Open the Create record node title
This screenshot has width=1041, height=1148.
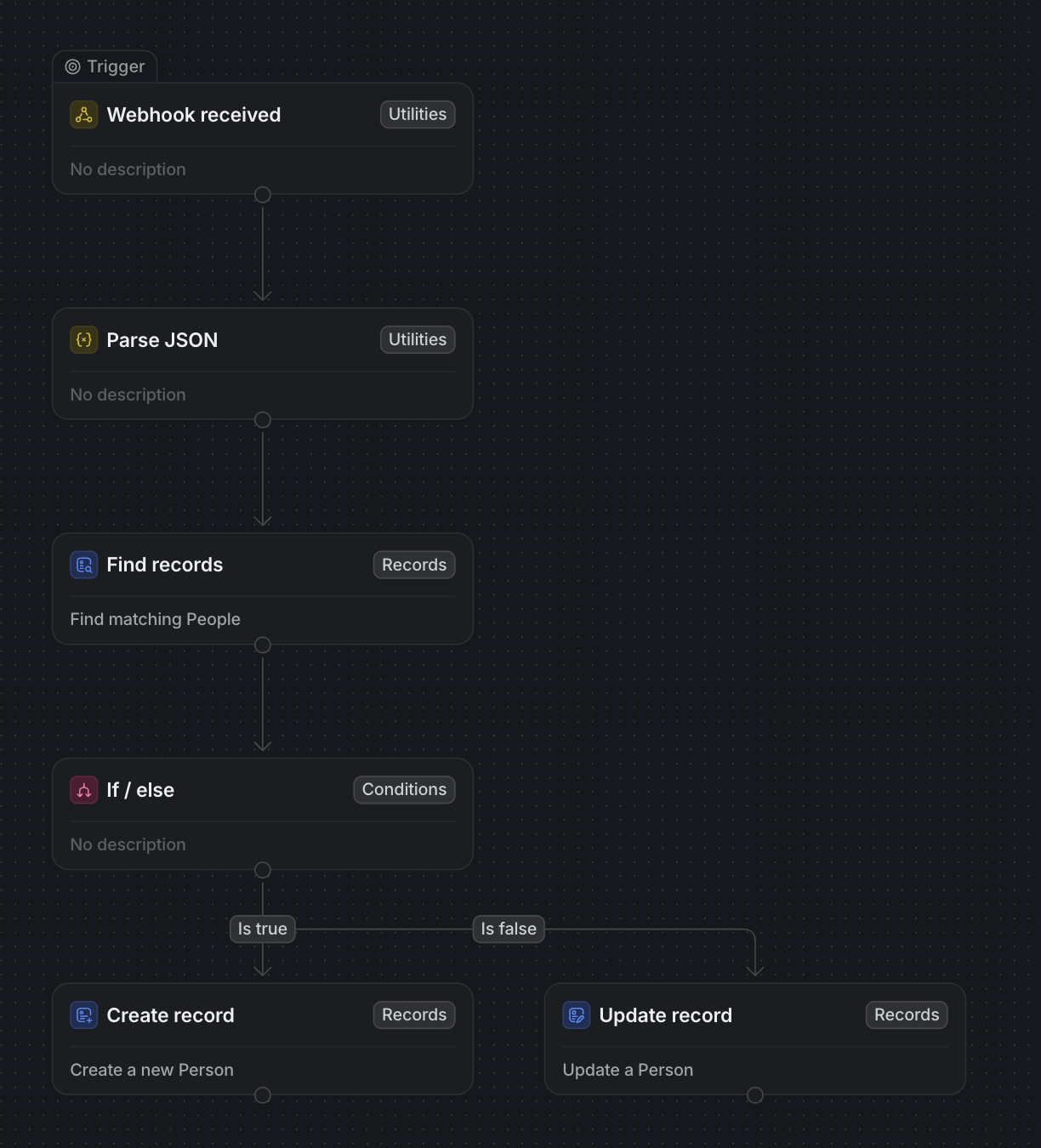170,1015
